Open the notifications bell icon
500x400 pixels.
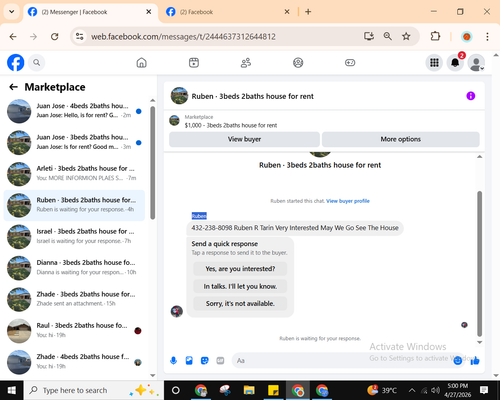(x=455, y=62)
